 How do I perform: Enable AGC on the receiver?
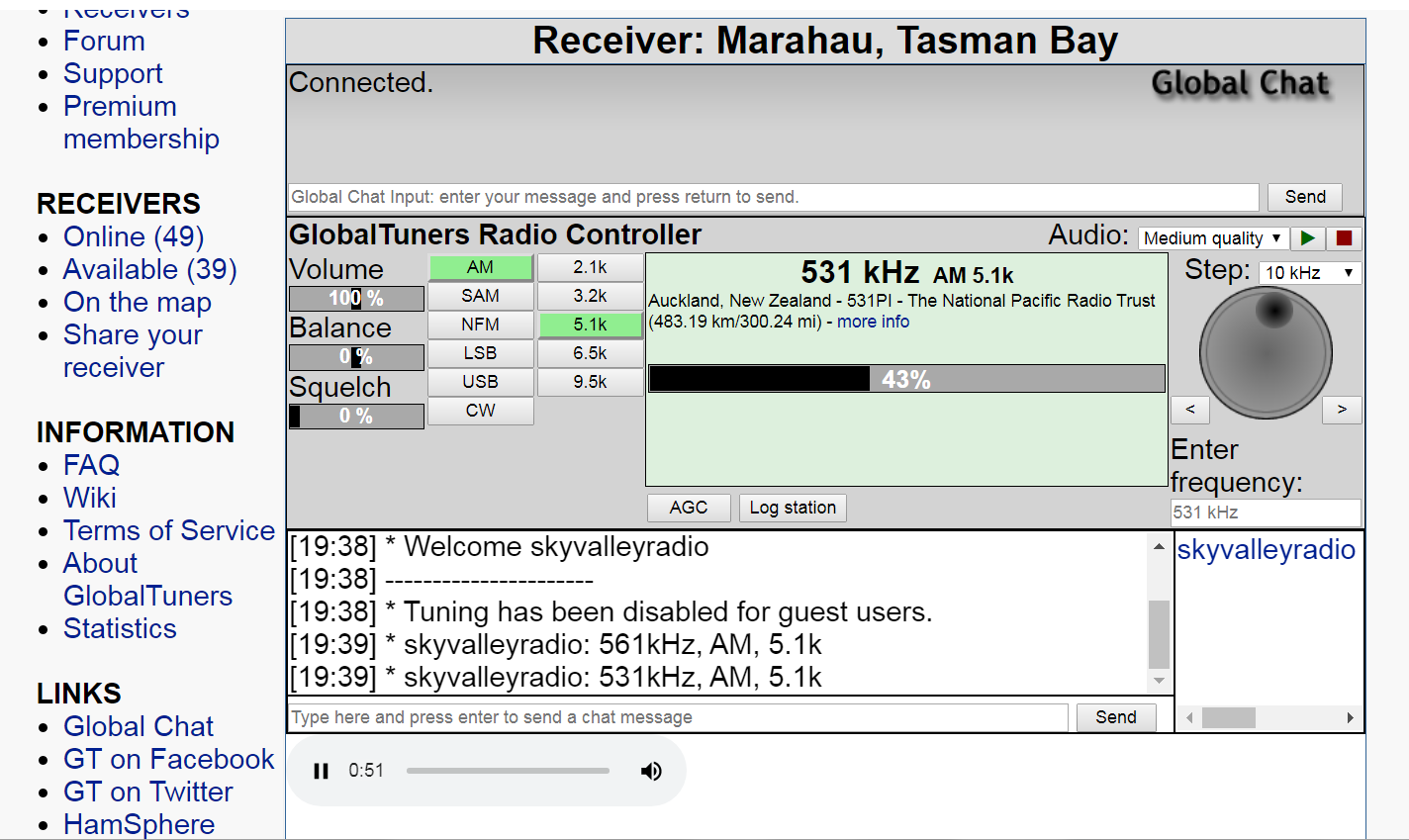pos(689,508)
